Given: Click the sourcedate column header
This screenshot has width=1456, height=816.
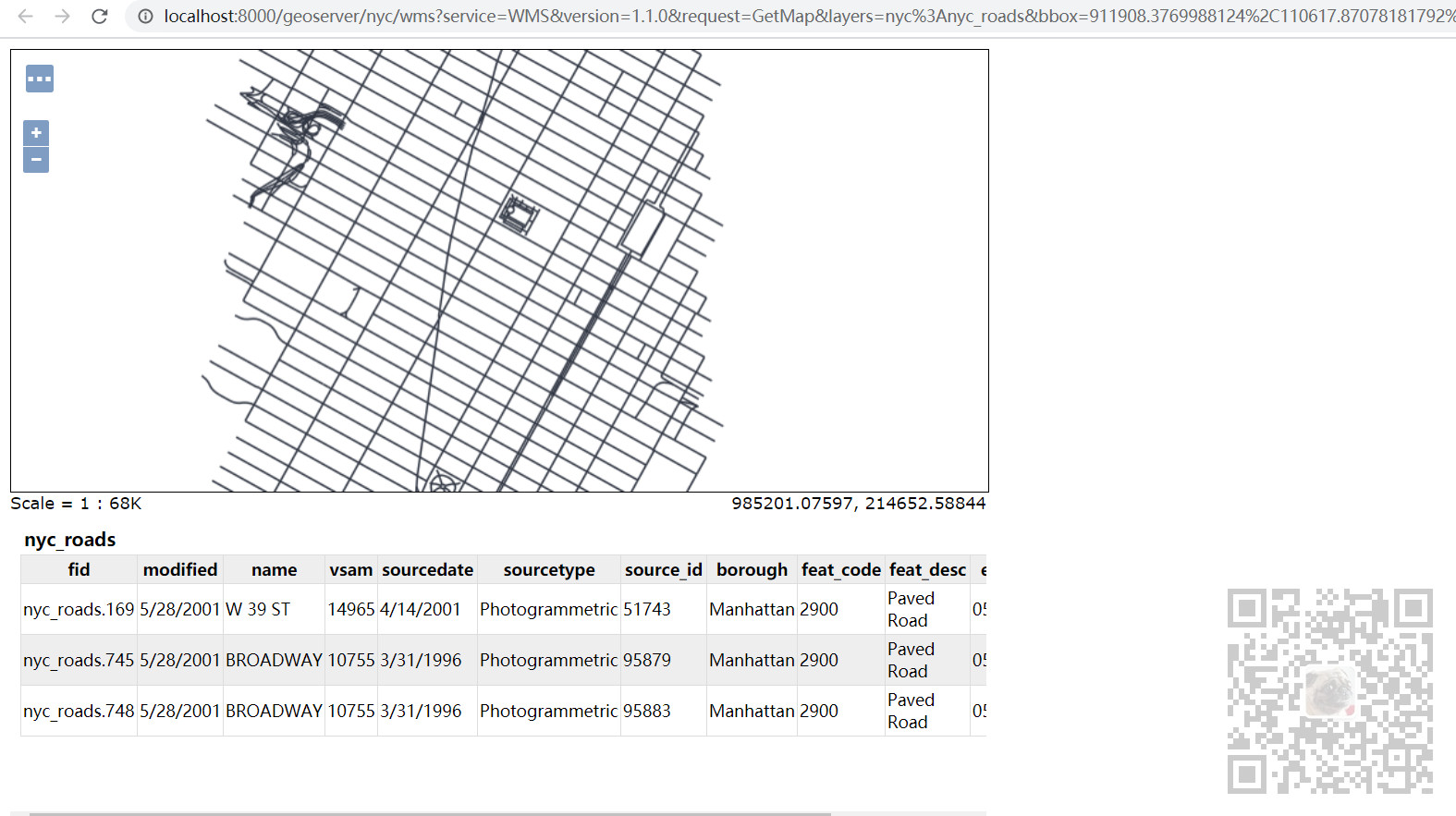Looking at the screenshot, I should (428, 569).
